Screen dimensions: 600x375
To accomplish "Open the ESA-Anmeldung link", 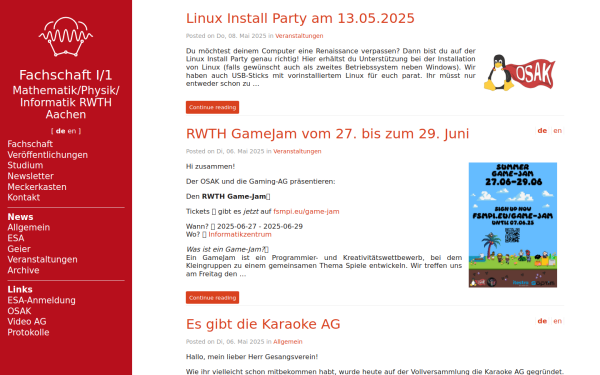I will coord(41,300).
